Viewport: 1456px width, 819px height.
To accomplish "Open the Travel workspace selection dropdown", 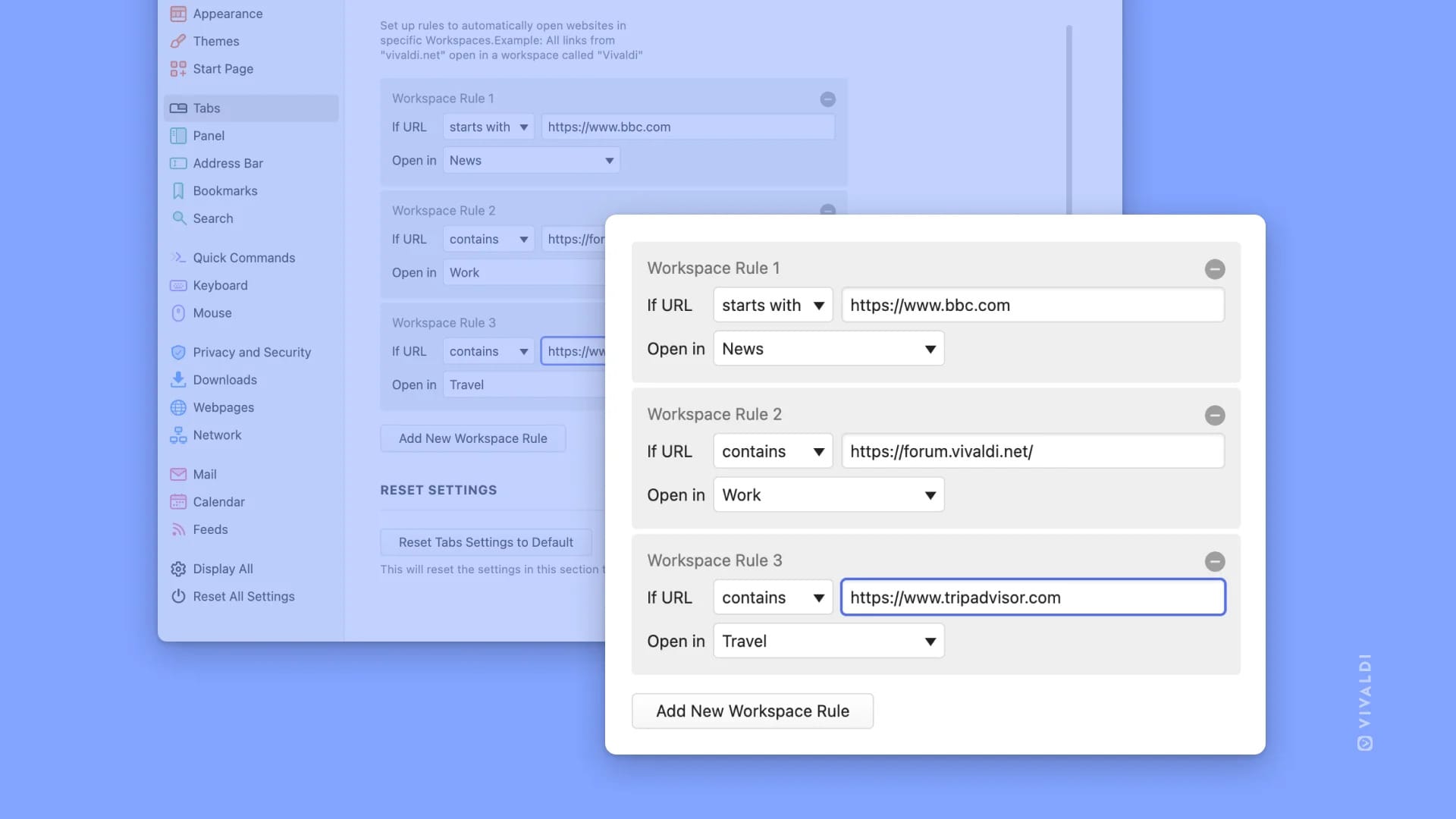I will pyautogui.click(x=828, y=641).
